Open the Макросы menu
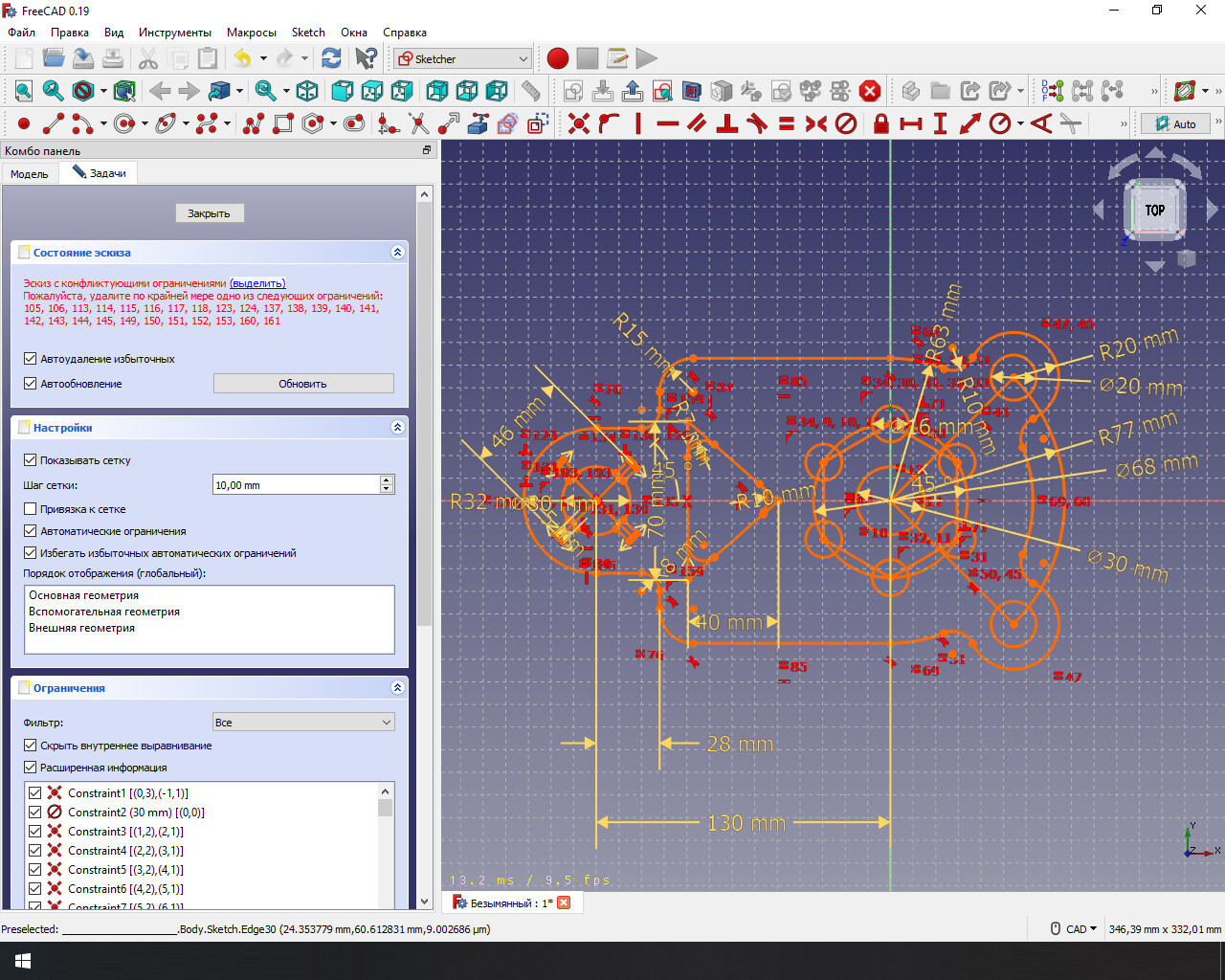1225x980 pixels. [252, 33]
